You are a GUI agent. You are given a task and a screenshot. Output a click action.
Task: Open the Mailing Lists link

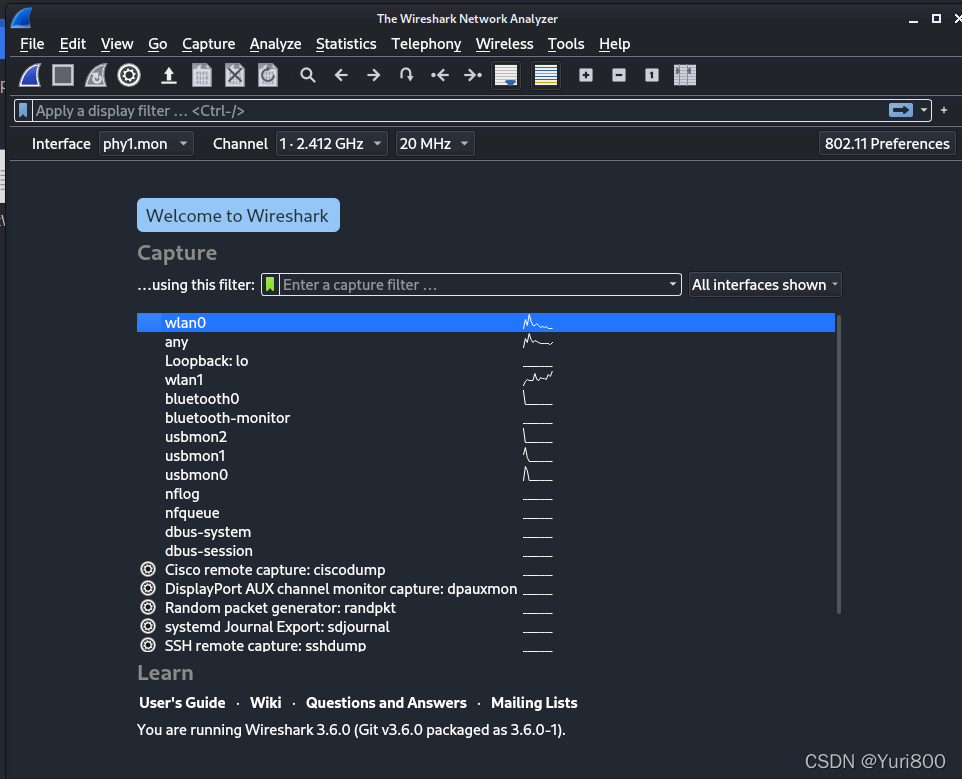click(534, 703)
